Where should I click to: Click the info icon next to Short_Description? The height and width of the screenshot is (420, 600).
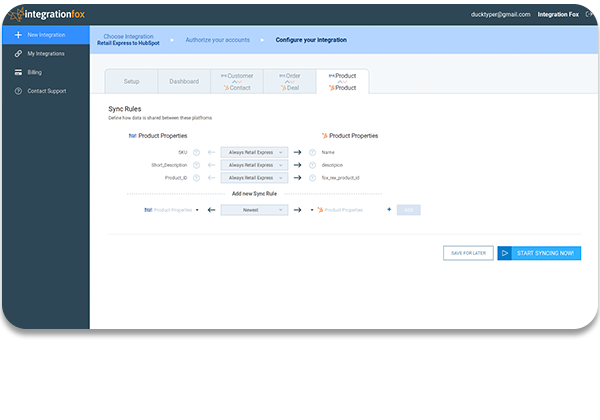[196, 165]
